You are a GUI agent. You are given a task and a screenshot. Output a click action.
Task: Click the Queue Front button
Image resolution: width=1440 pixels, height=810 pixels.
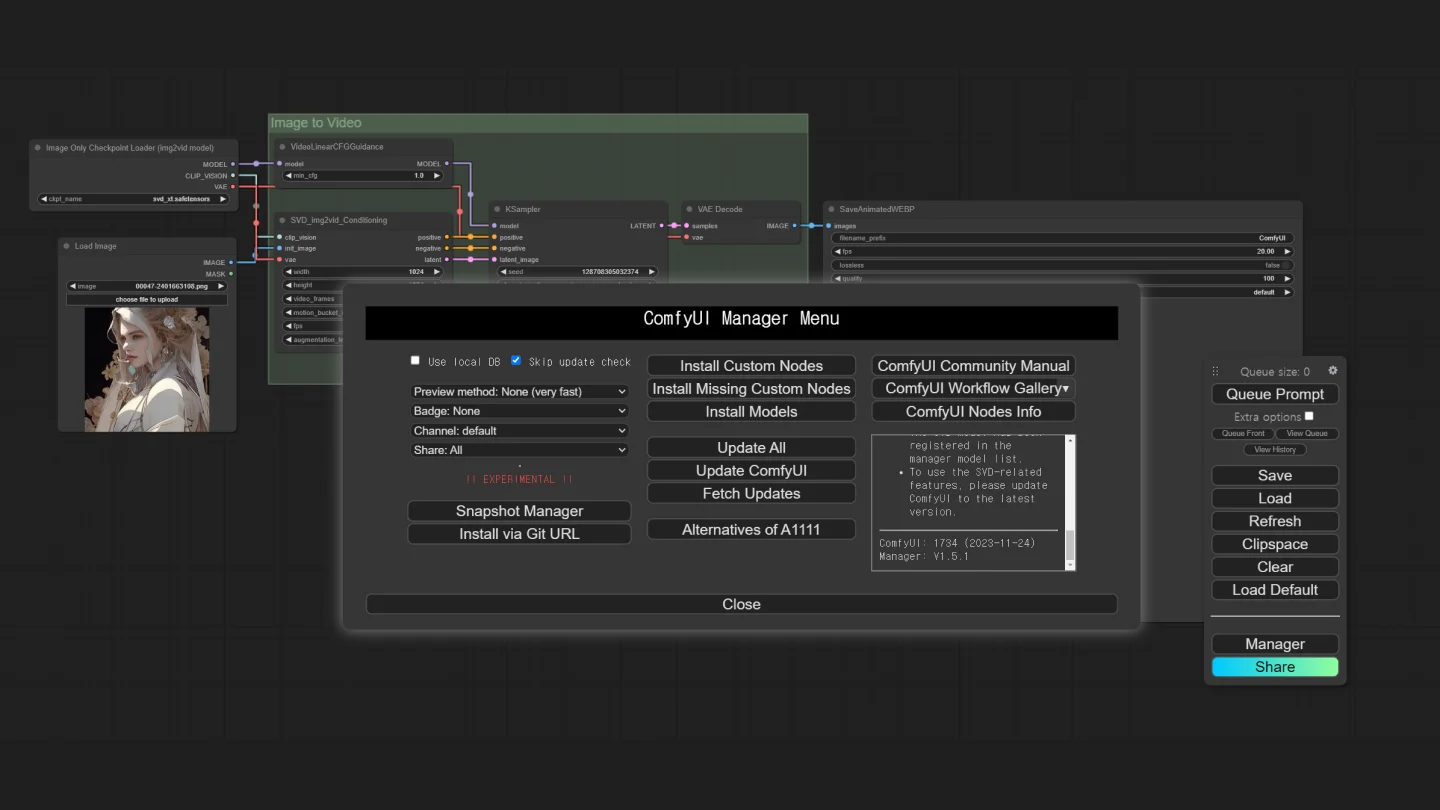click(x=1243, y=434)
